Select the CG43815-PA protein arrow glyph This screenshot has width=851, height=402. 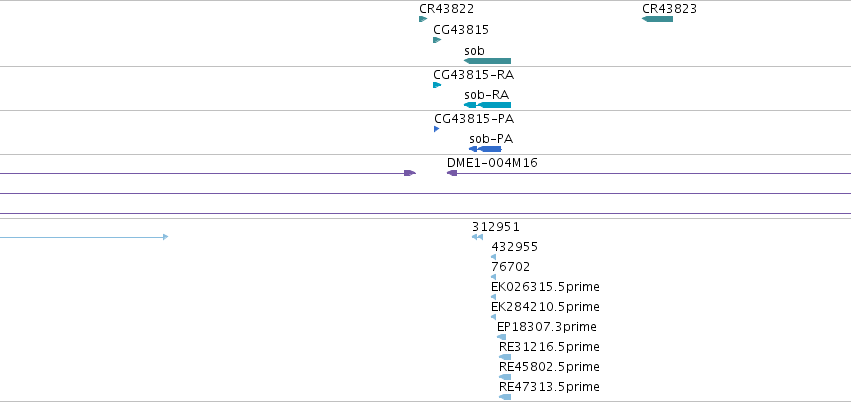436,129
